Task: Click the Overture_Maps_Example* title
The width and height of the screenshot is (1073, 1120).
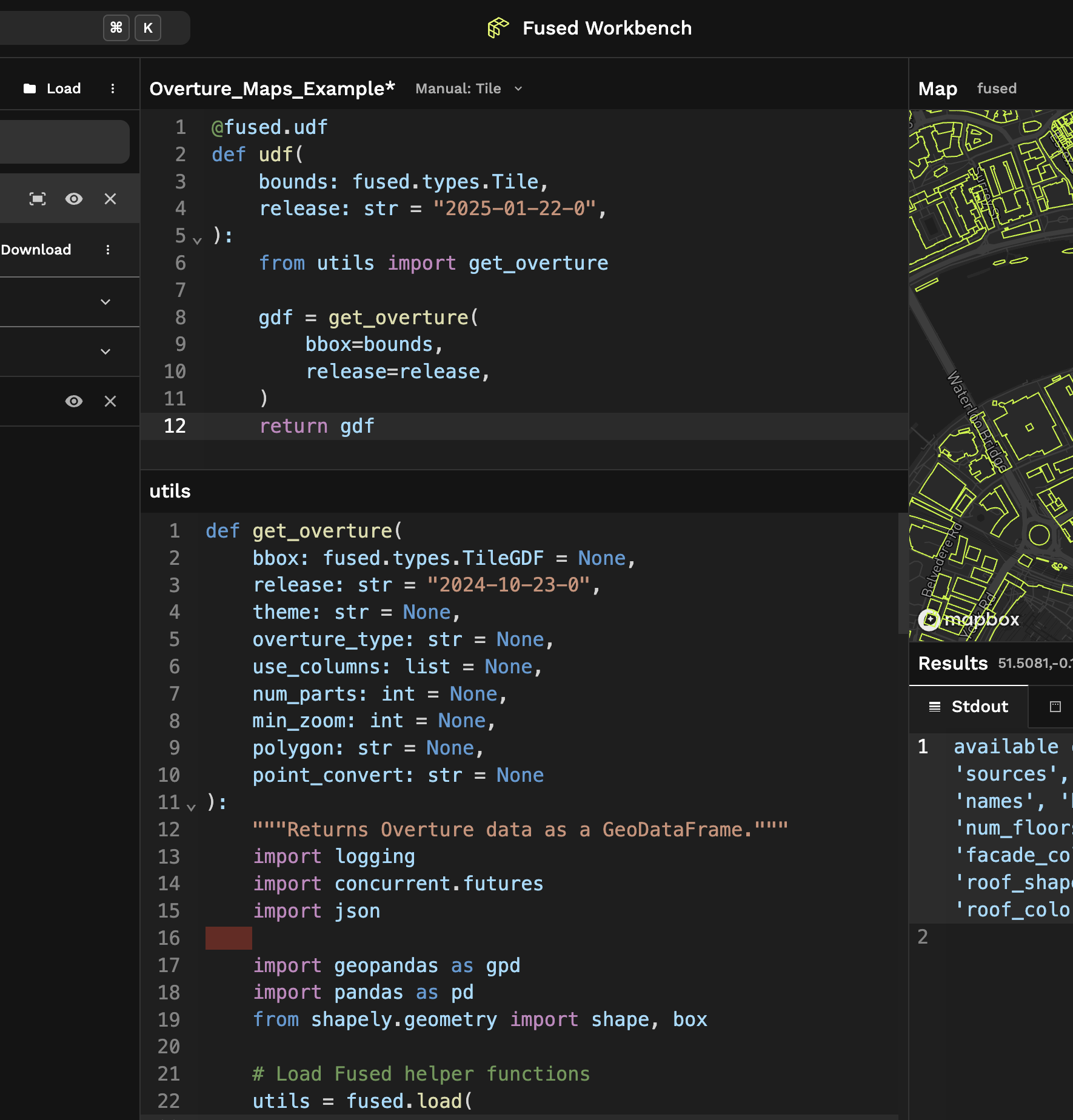Action: tap(272, 88)
